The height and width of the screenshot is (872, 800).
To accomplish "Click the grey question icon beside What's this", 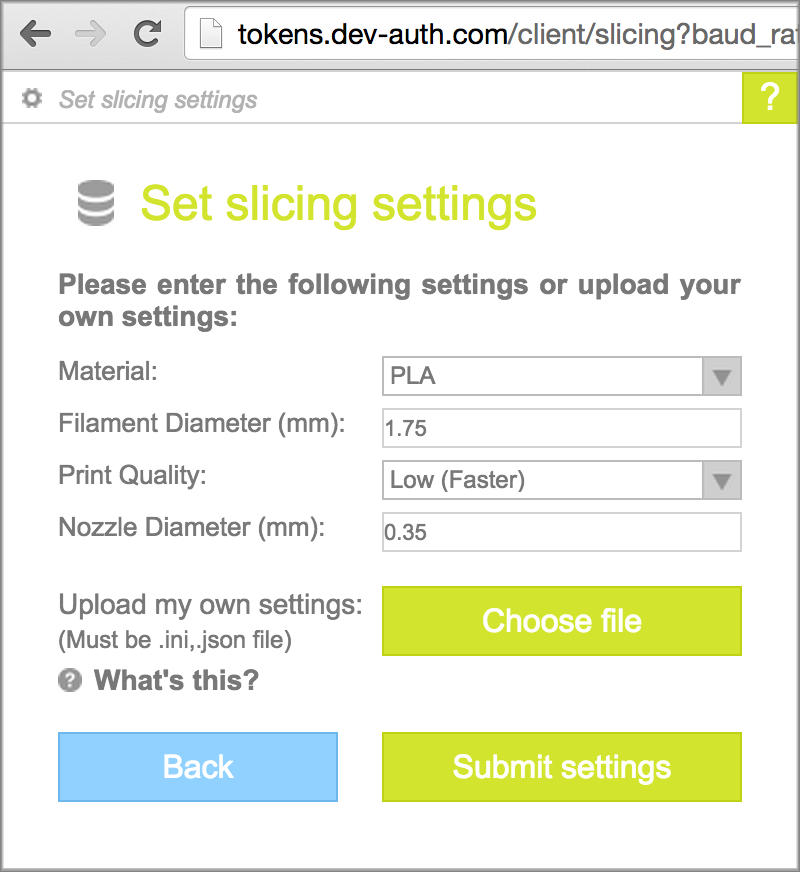I will 69,681.
